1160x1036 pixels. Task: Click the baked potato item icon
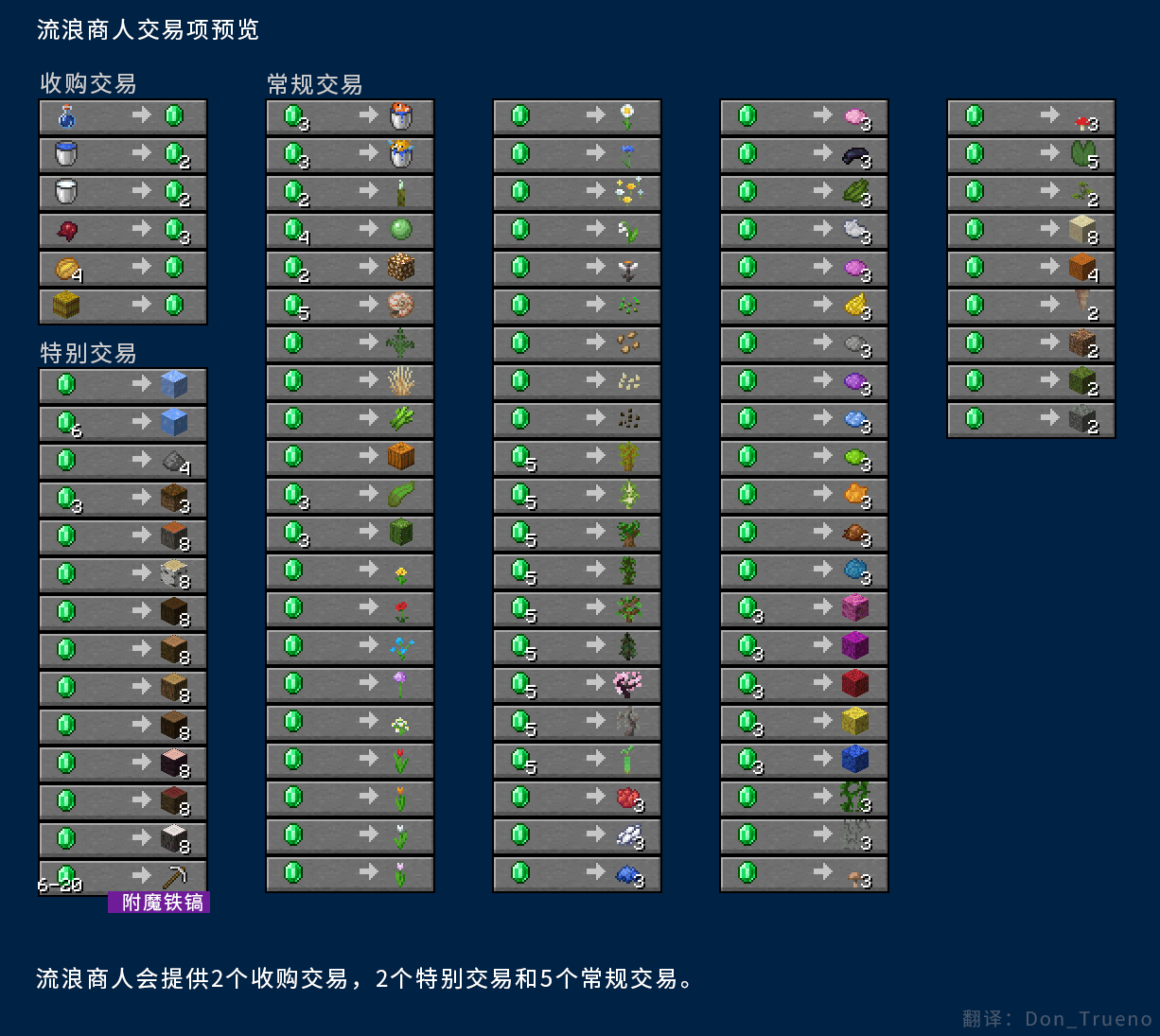point(66,268)
